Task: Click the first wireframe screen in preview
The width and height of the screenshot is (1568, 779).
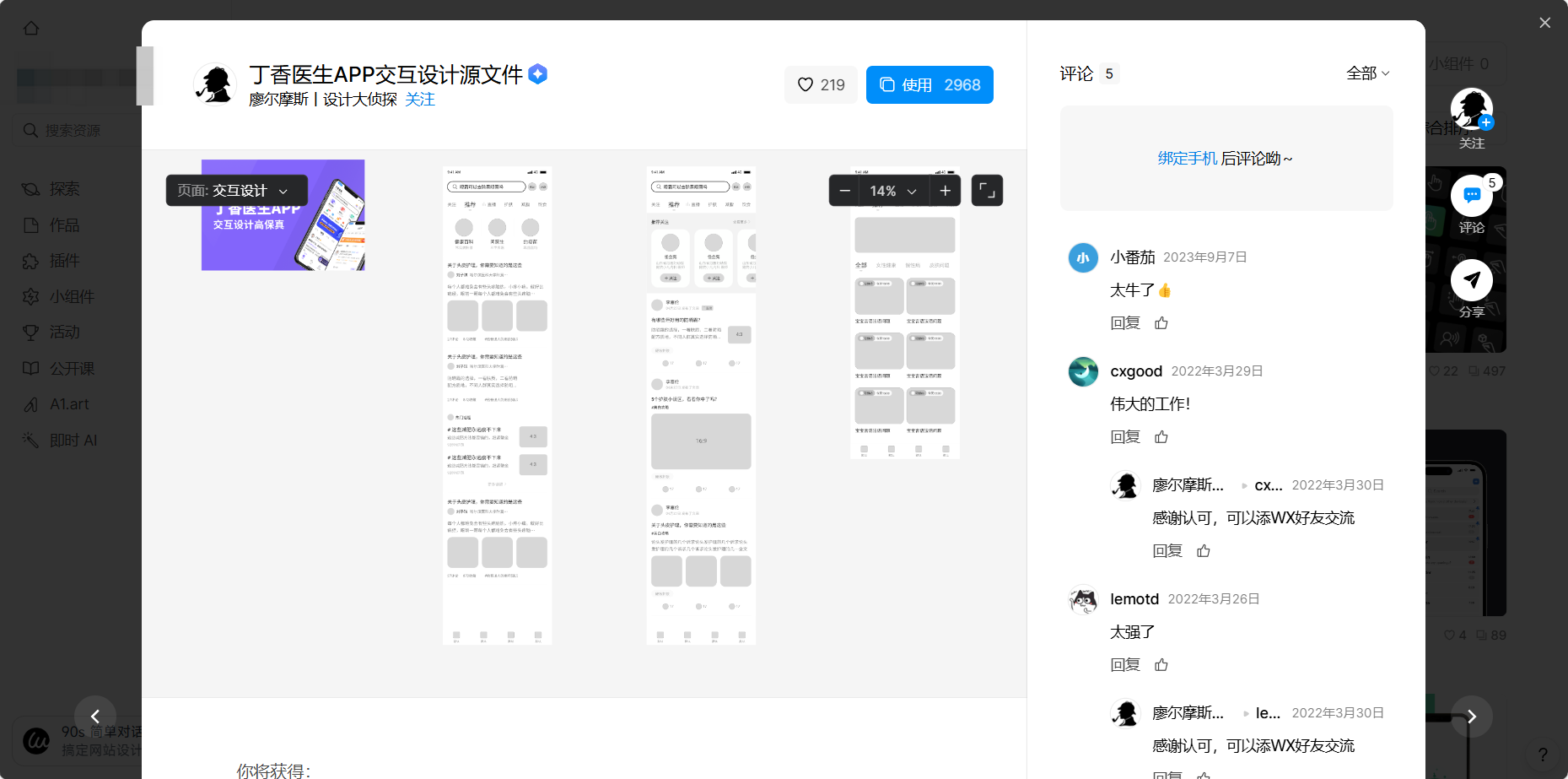Action: point(498,406)
